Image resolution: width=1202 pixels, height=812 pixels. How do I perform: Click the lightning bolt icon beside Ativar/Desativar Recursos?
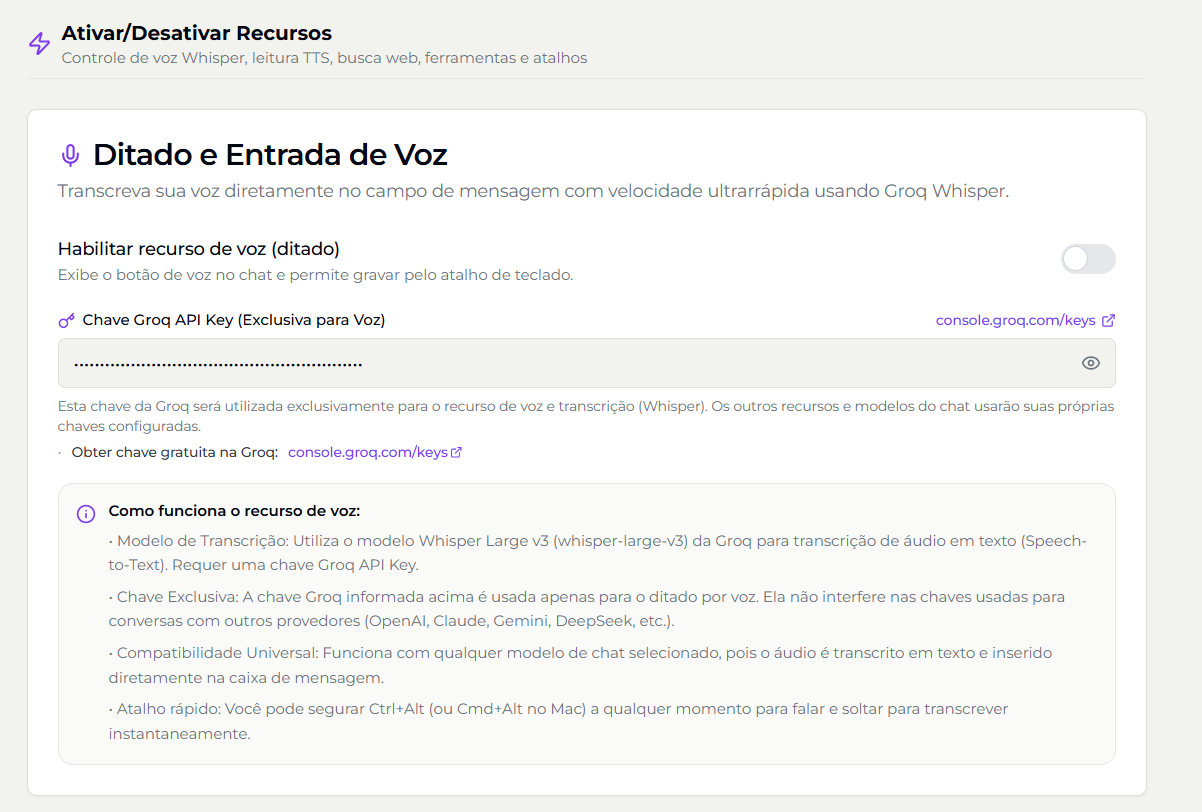[x=39, y=44]
